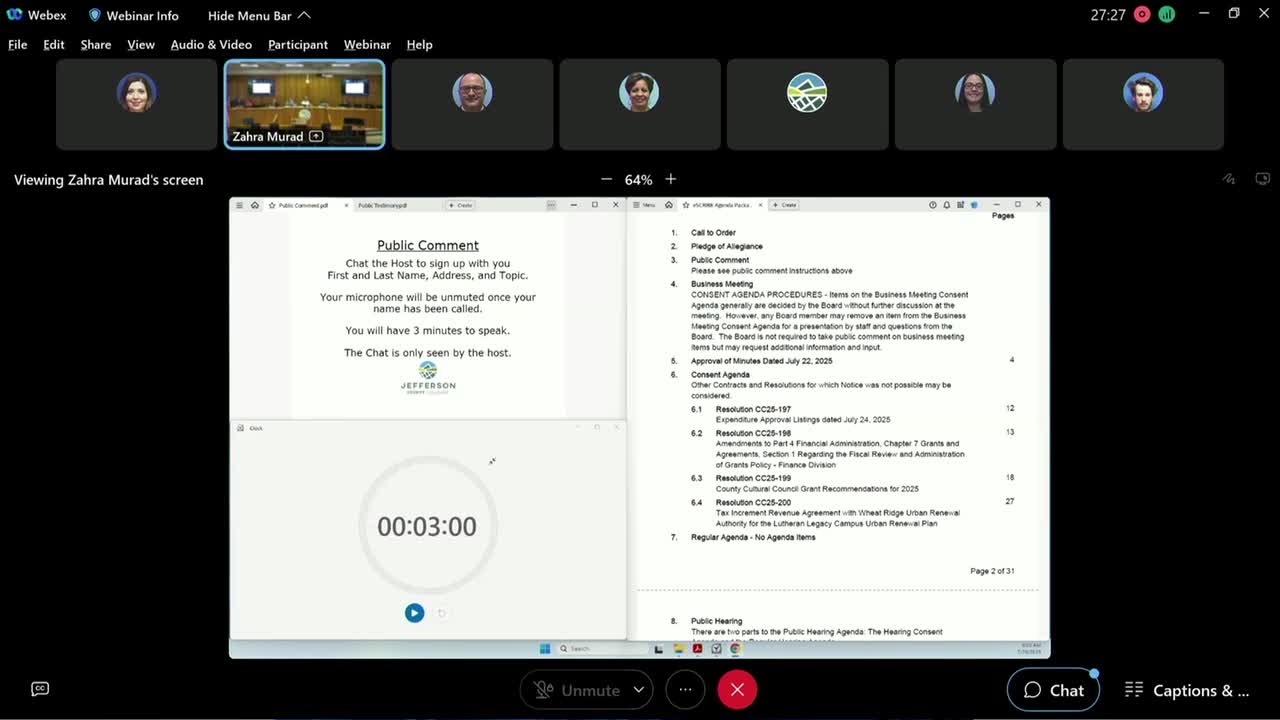Start the 3-minute countdown timer
Screen dimensions: 1280x720
[414, 613]
